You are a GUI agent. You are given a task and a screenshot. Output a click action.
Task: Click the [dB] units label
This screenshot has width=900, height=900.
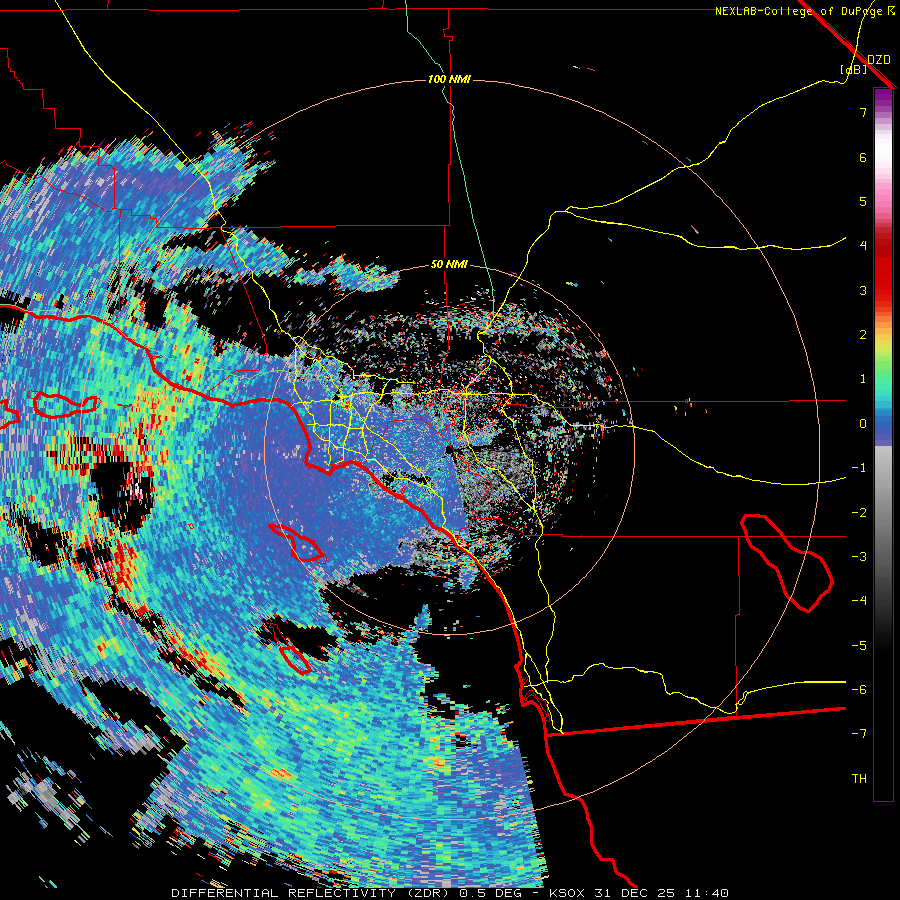tap(853, 70)
